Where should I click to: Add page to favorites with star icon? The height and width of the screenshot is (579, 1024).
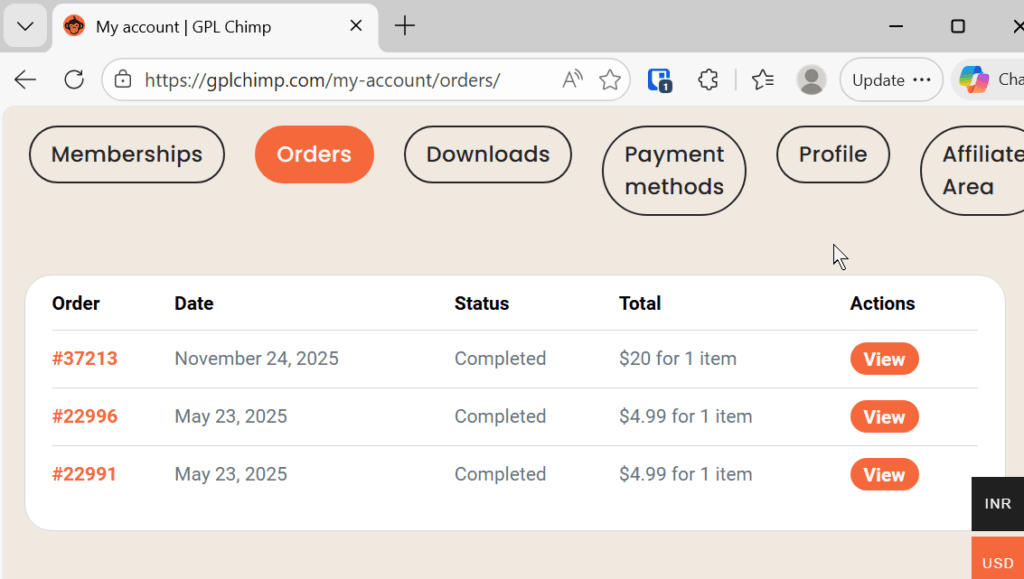click(x=609, y=80)
